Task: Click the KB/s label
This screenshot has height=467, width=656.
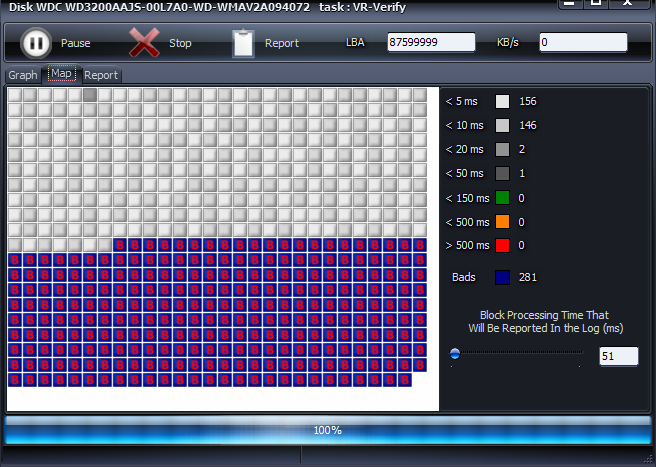Action: [507, 42]
